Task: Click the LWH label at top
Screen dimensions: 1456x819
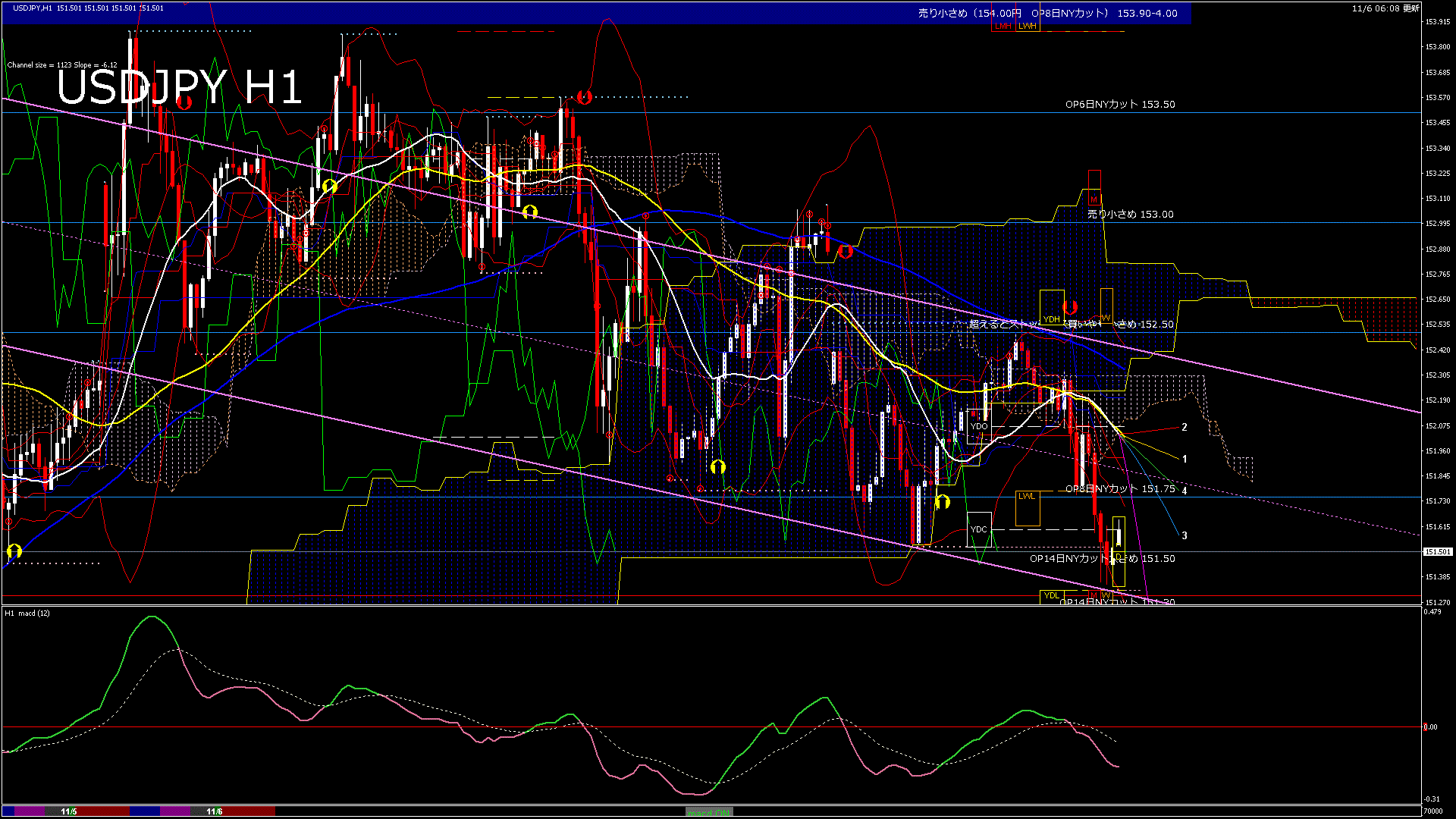Action: coord(1028,26)
